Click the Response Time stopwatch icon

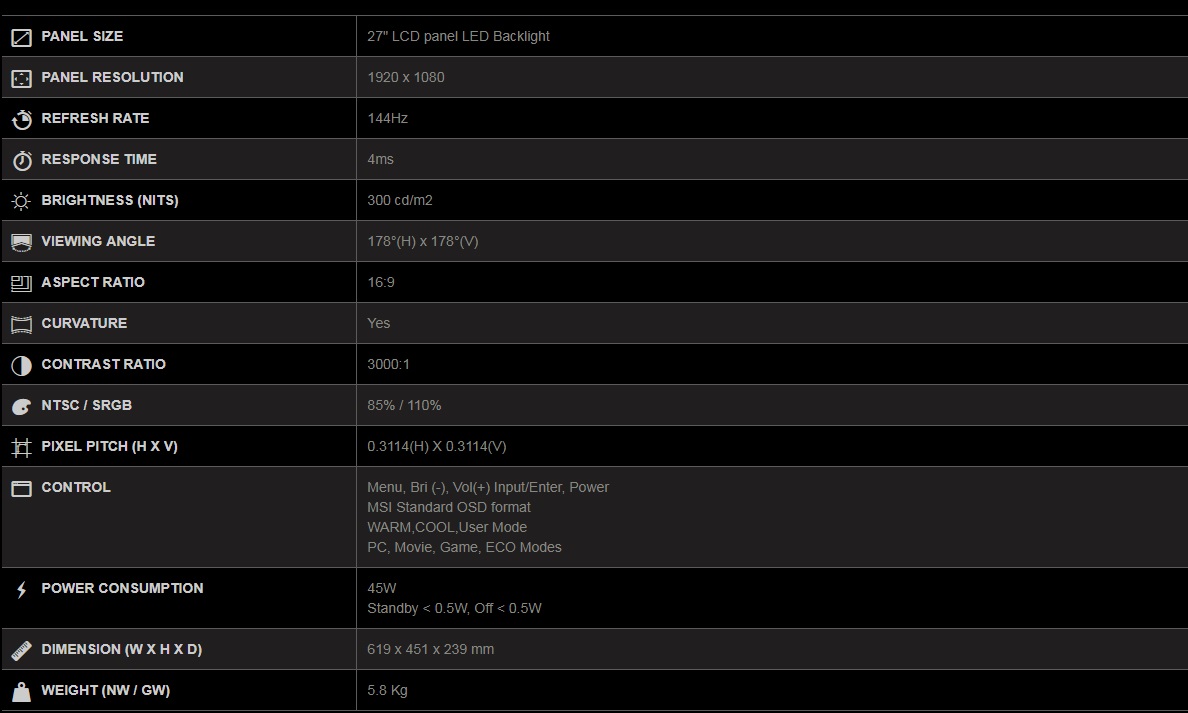click(21, 160)
